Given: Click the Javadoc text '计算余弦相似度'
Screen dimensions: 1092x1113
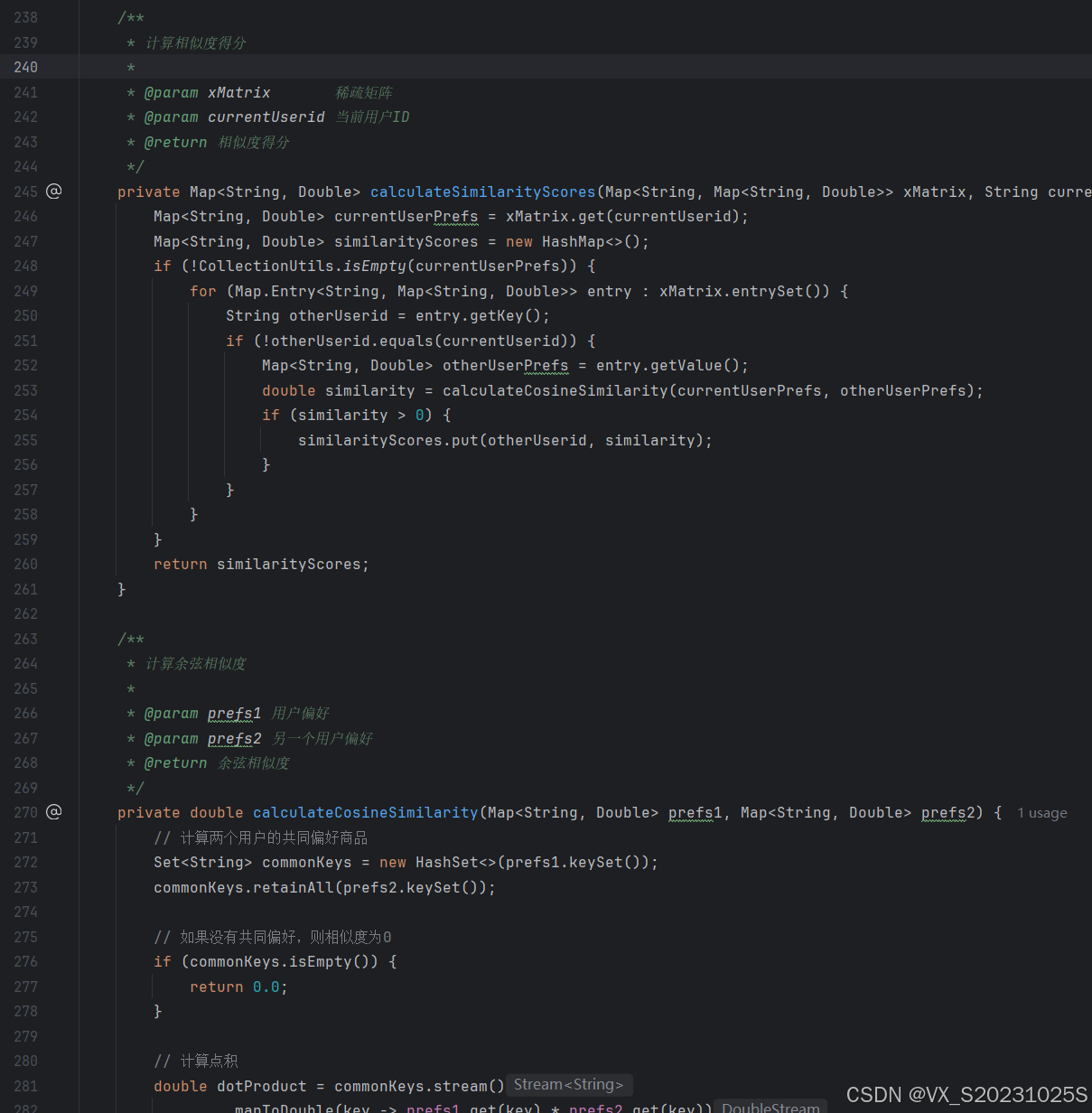Looking at the screenshot, I should point(196,663).
